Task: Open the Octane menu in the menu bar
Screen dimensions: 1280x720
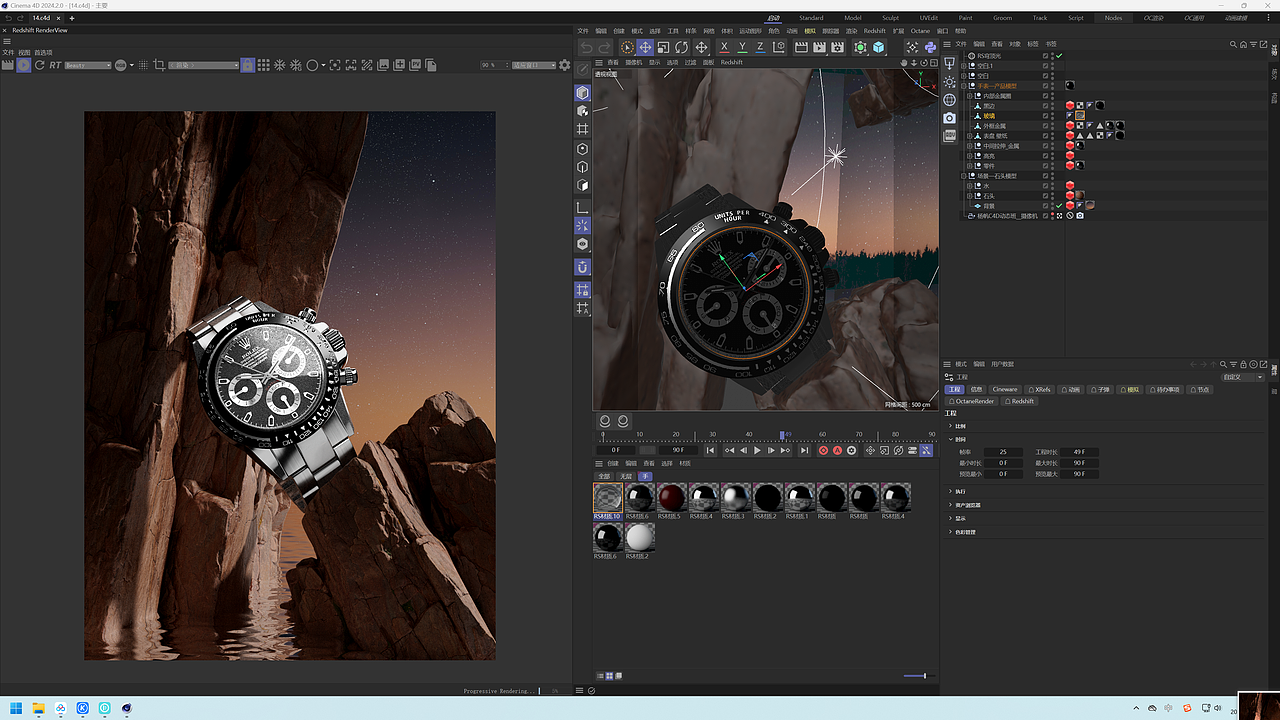Action: [920, 31]
